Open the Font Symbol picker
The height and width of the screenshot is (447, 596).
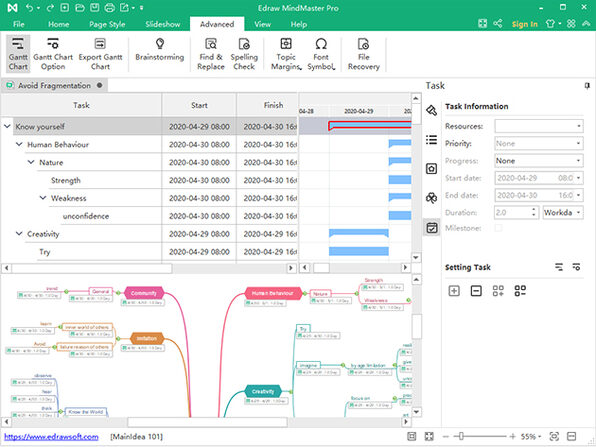tap(321, 54)
